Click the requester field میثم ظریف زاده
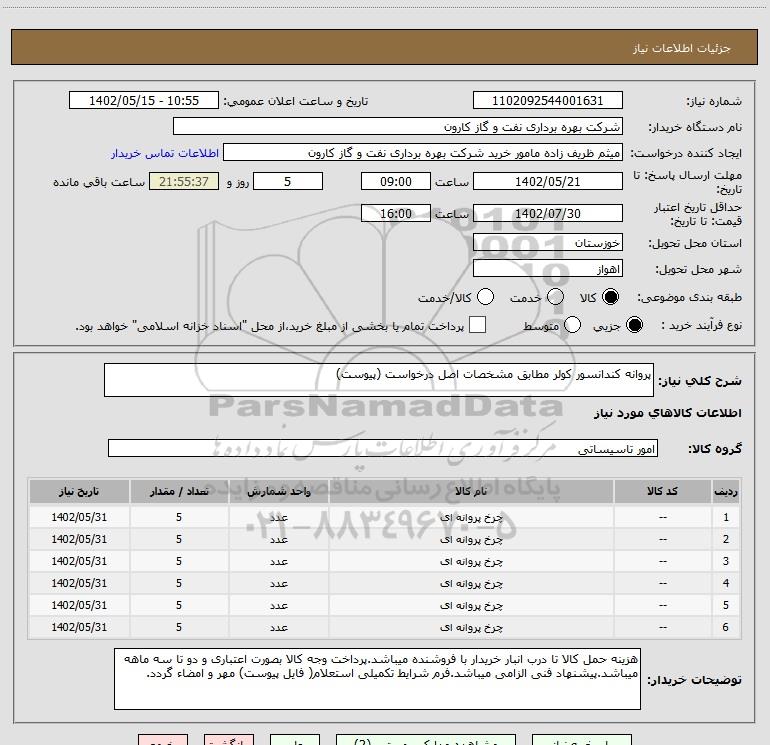Viewport: 770px width, 745px height. click(423, 153)
